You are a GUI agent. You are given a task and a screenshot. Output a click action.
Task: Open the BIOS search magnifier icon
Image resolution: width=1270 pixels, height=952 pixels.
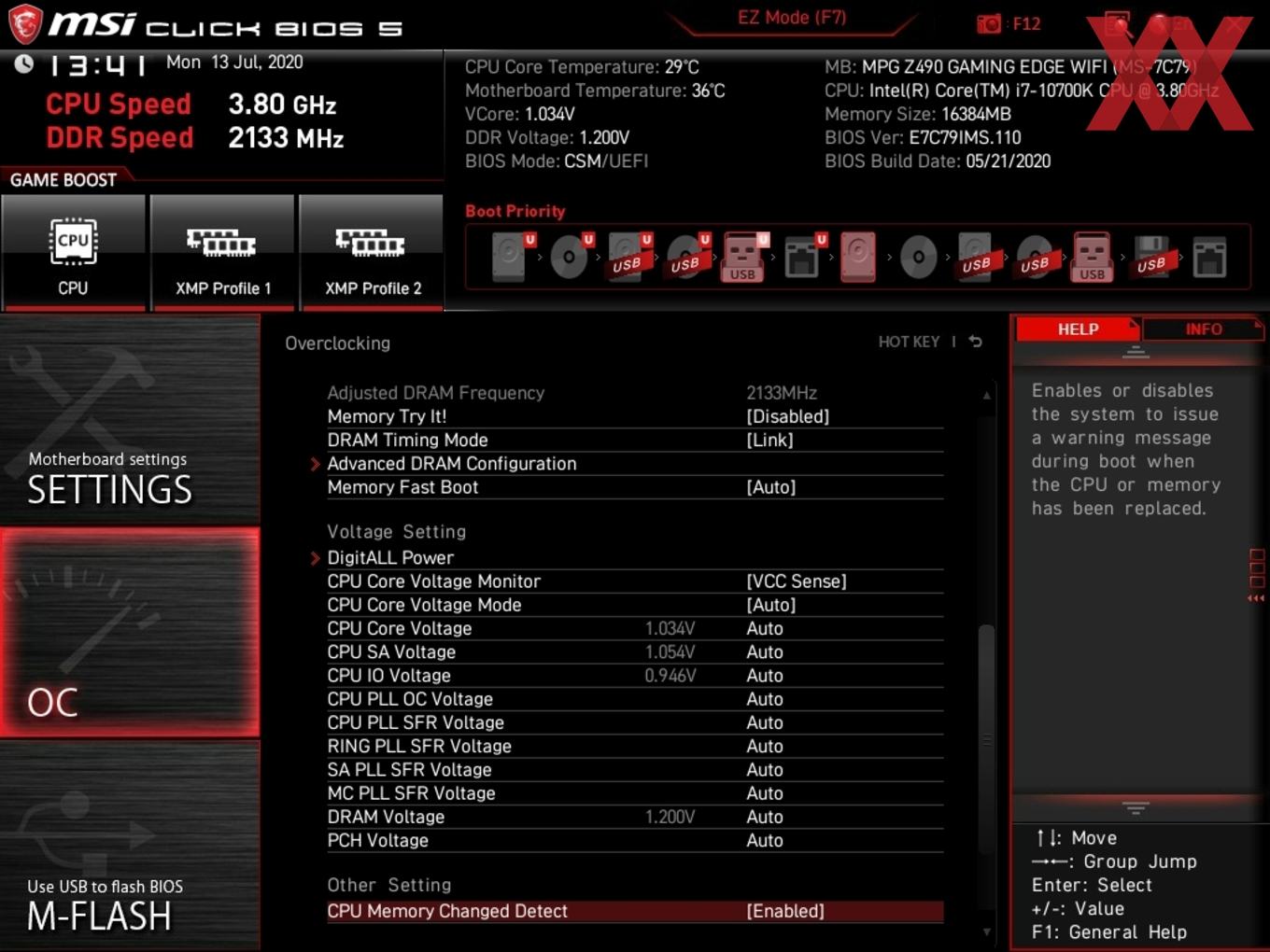click(1118, 25)
